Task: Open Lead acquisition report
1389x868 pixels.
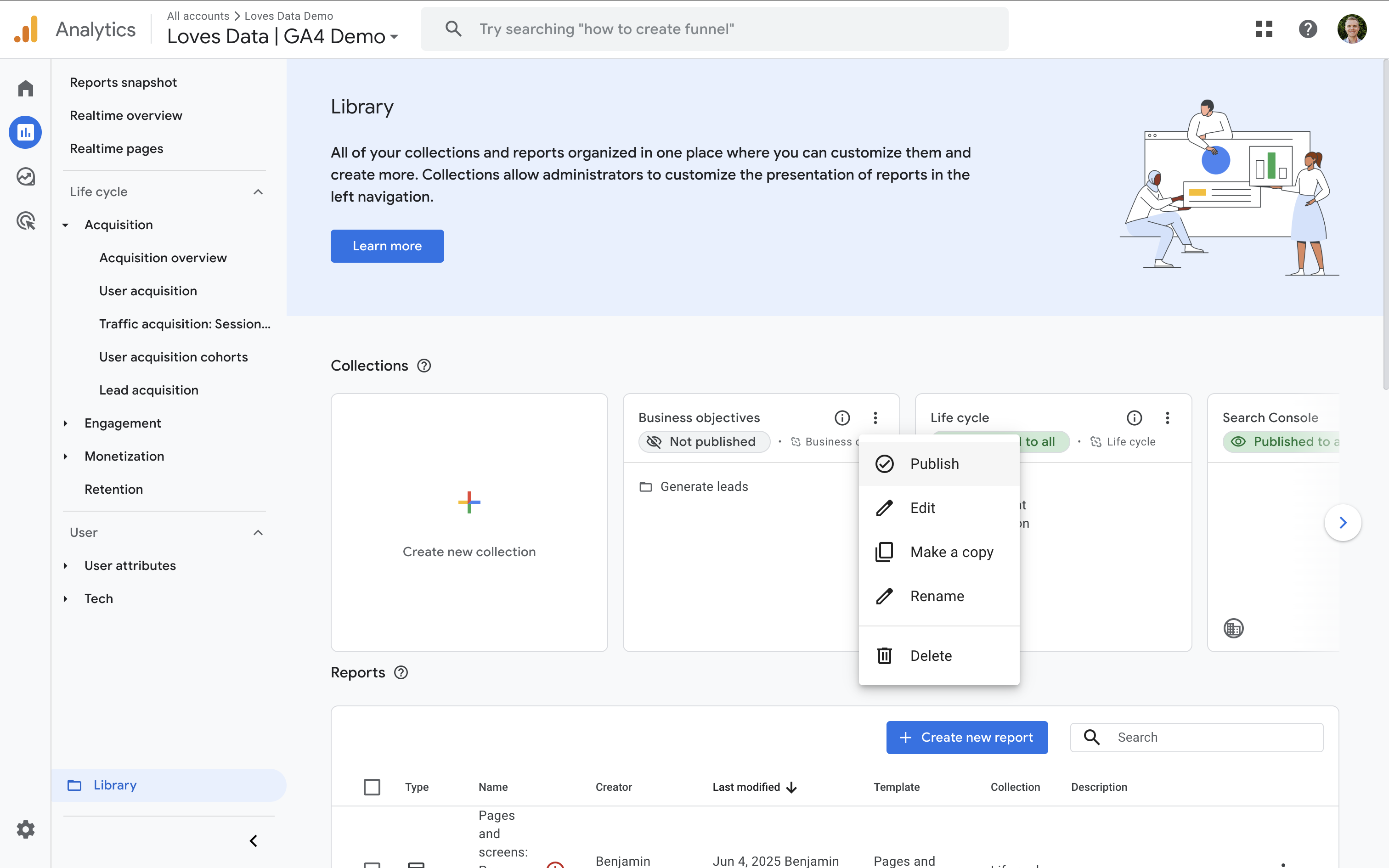Action: 149,390
